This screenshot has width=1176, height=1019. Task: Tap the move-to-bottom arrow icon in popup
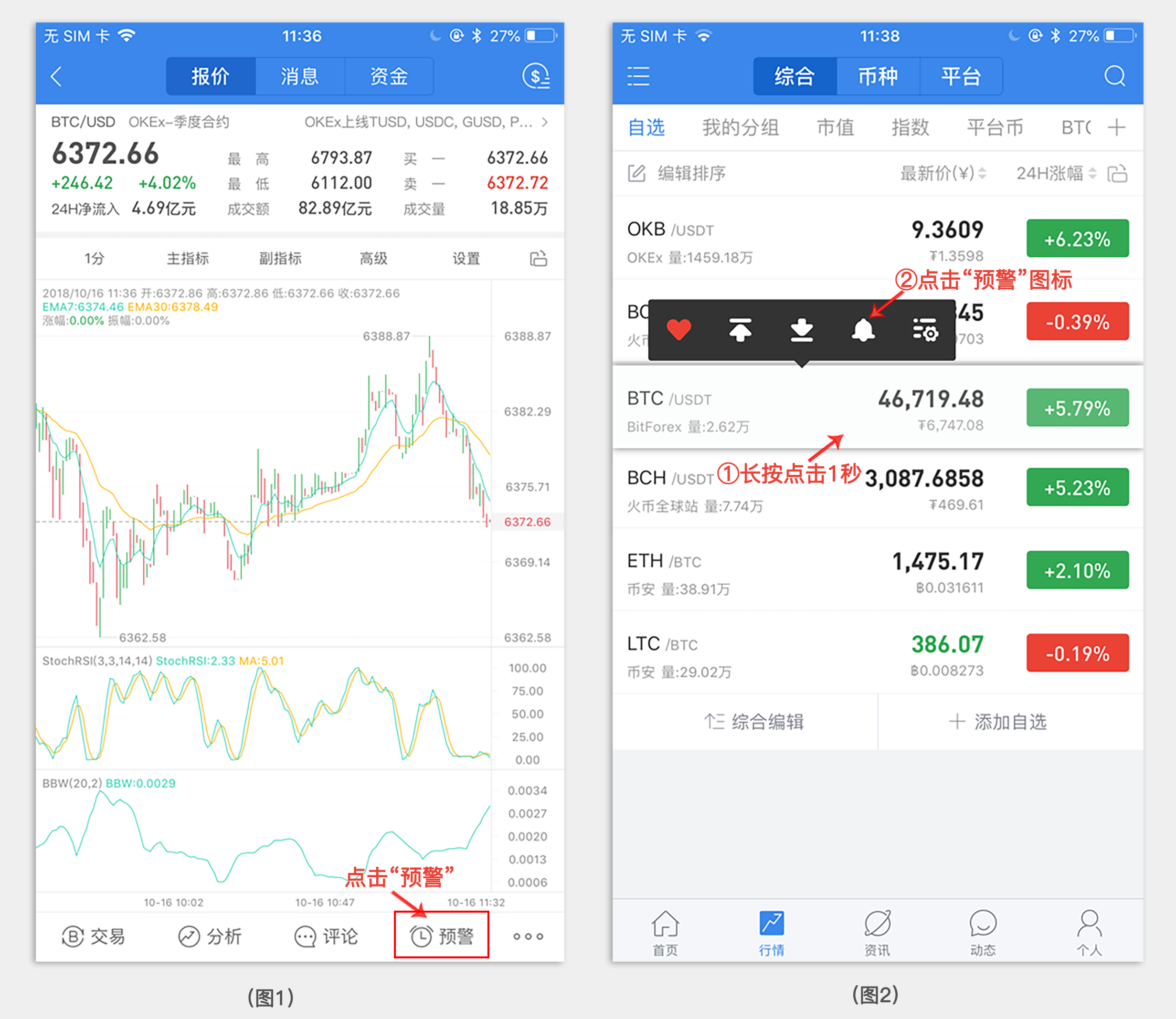802,330
